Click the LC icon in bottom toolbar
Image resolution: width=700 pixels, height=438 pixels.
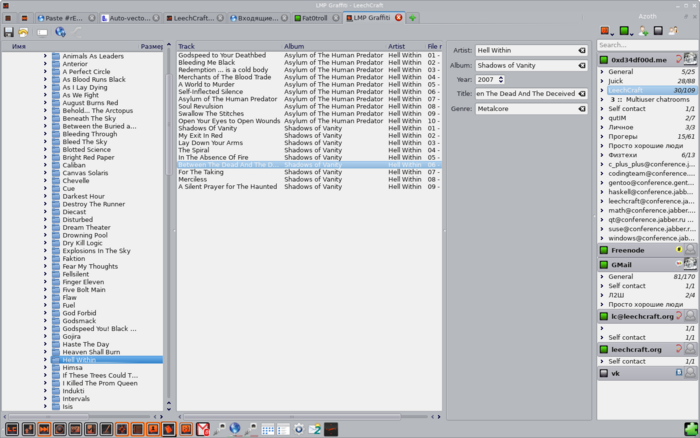pos(12,430)
